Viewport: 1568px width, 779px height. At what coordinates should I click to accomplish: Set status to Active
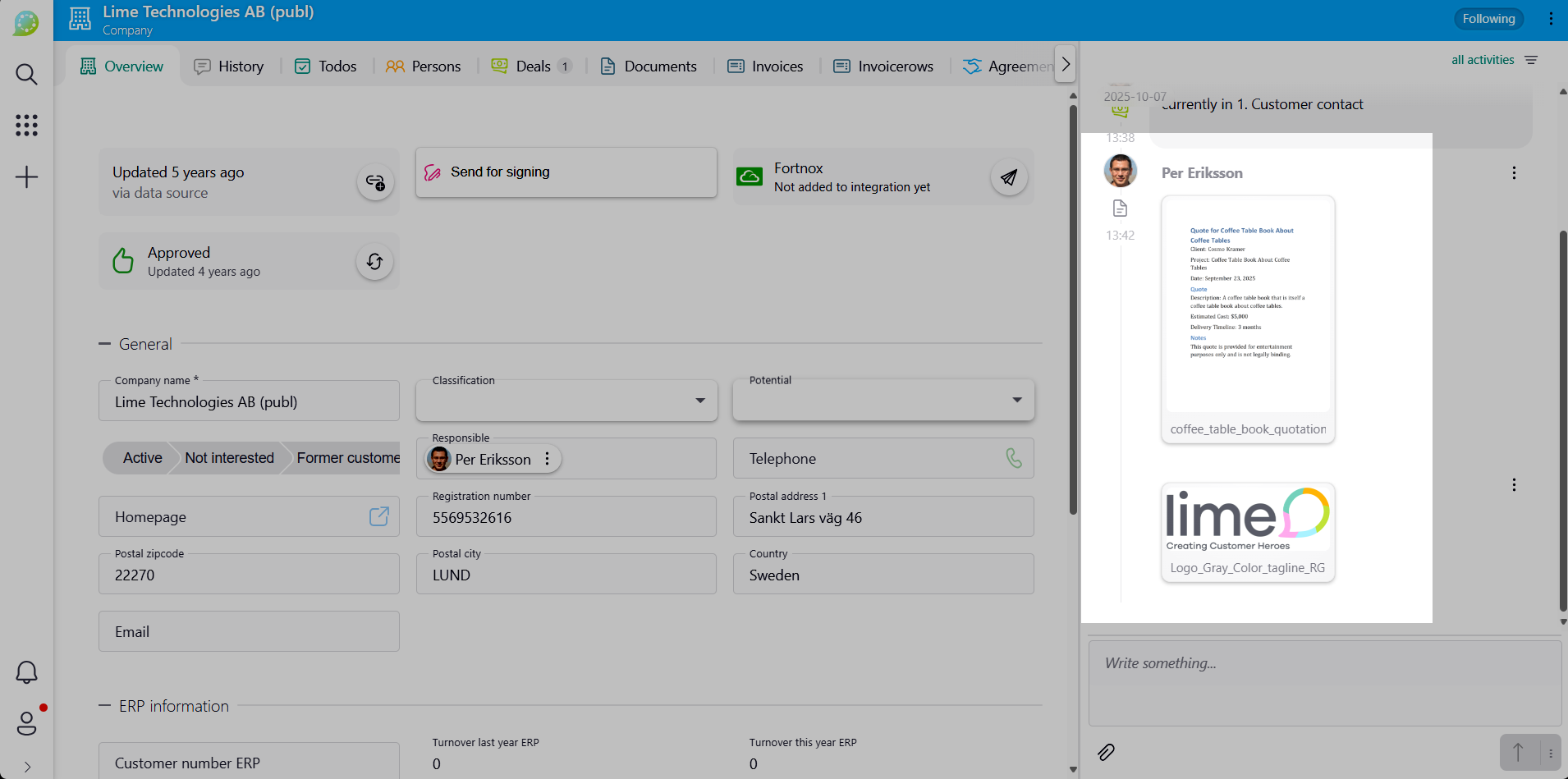click(x=142, y=458)
